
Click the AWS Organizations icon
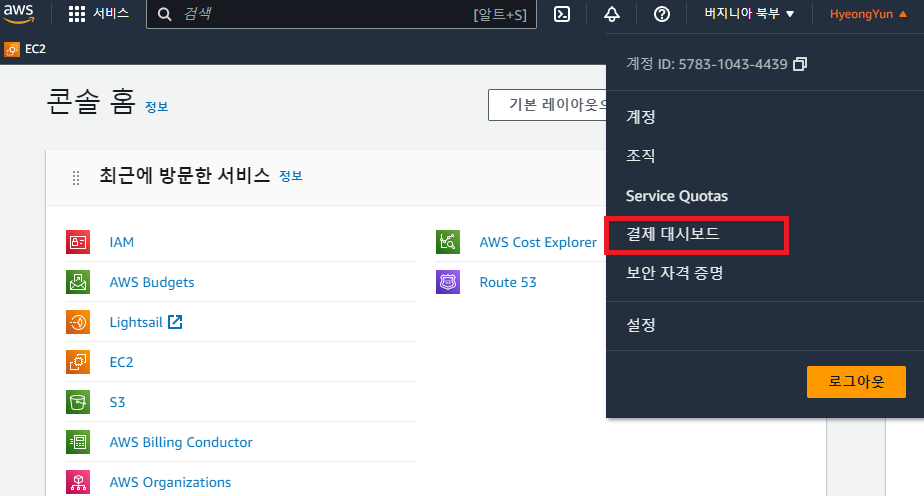(x=78, y=482)
